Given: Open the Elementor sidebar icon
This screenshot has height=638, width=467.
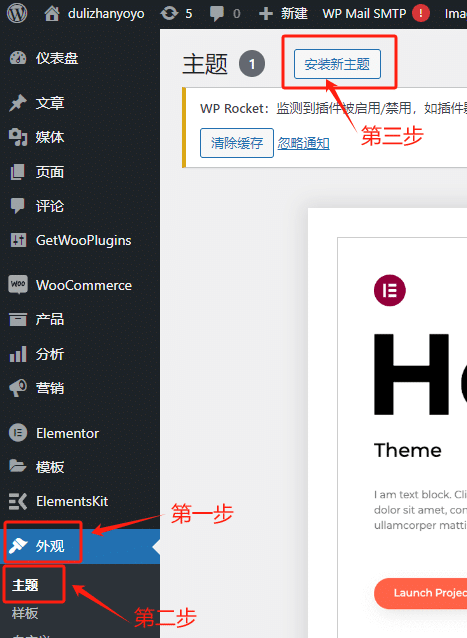Looking at the screenshot, I should [18, 433].
